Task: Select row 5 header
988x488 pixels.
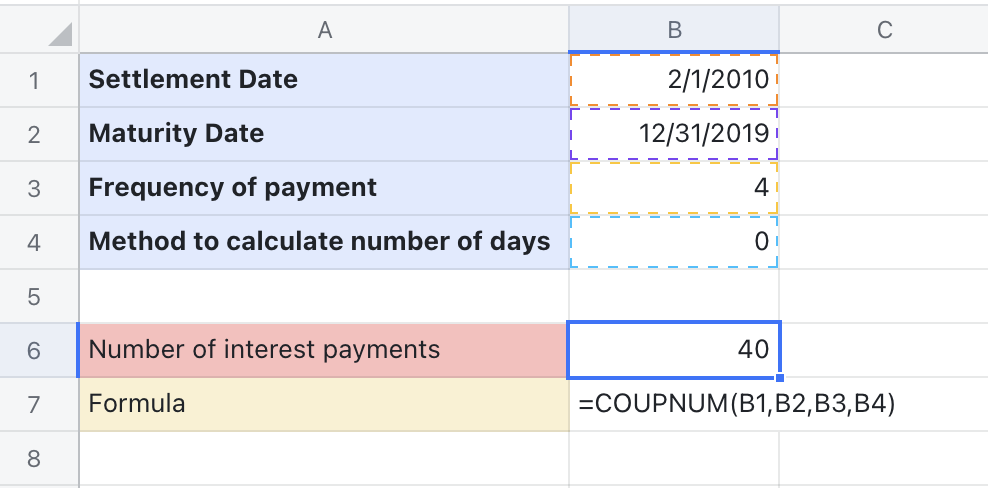Action: 35,296
